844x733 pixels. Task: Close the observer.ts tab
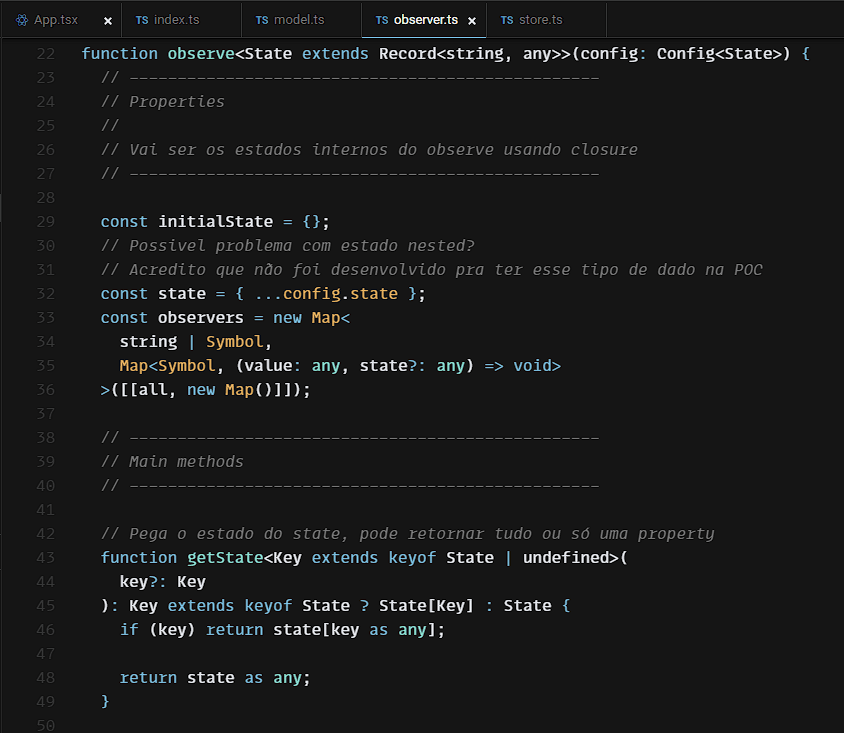(472, 20)
